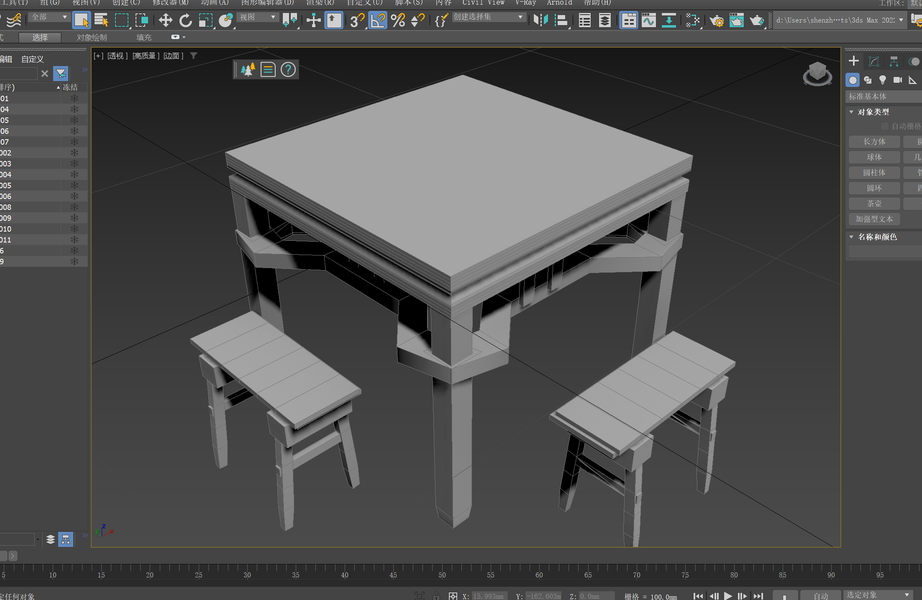Create a 茶壶 teapot primitive
The image size is (922, 600).
pyautogui.click(x=874, y=204)
